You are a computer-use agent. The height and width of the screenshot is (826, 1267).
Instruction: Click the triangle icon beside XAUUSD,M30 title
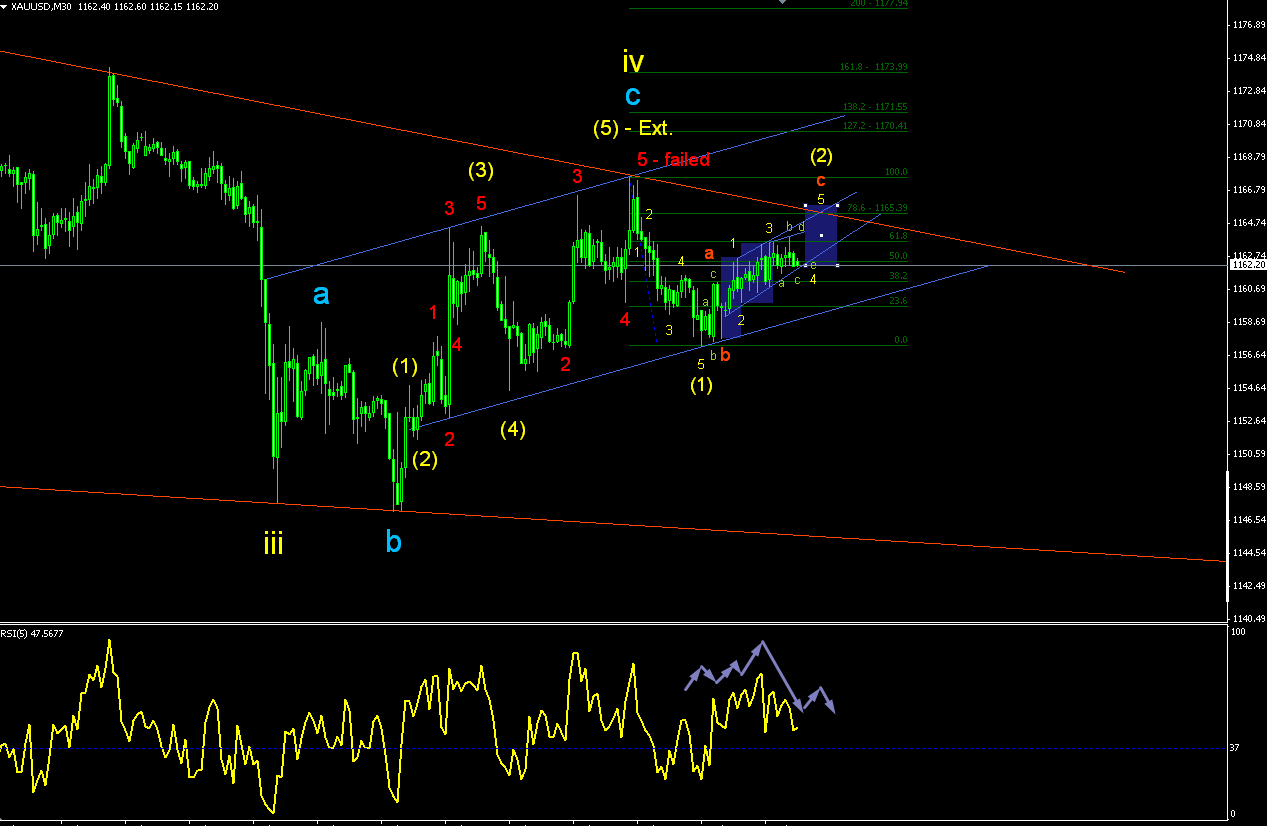5,6
